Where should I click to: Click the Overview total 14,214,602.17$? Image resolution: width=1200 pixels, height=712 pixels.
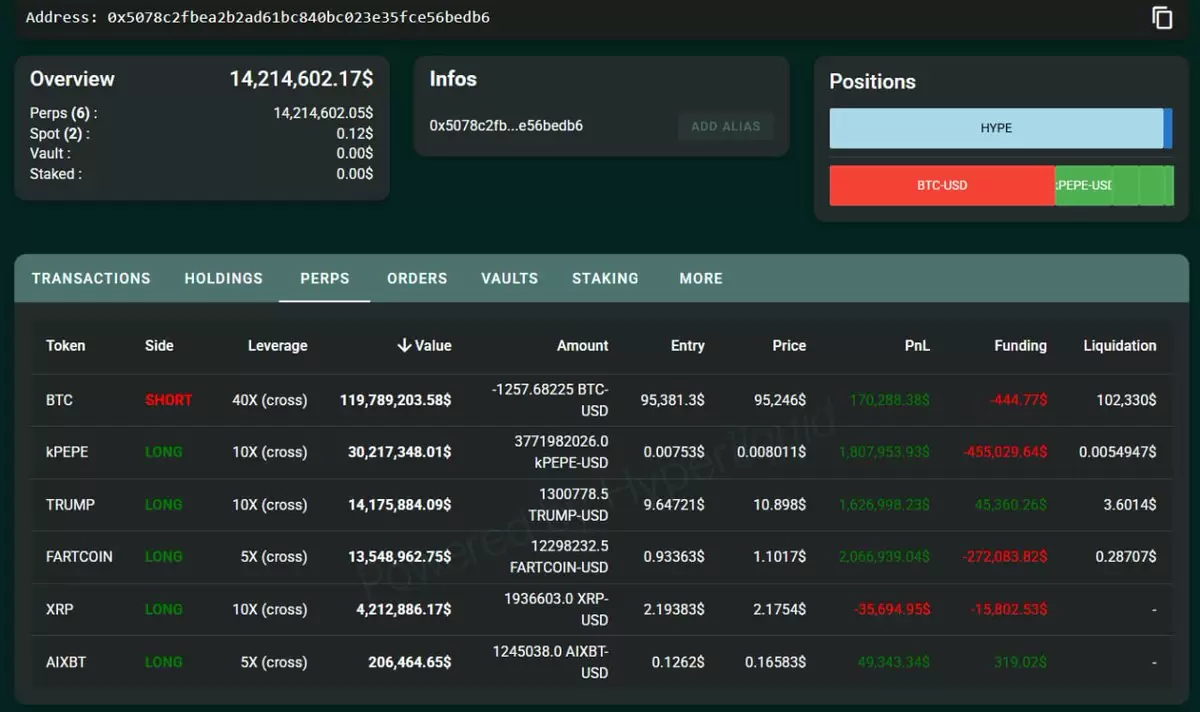coord(301,78)
